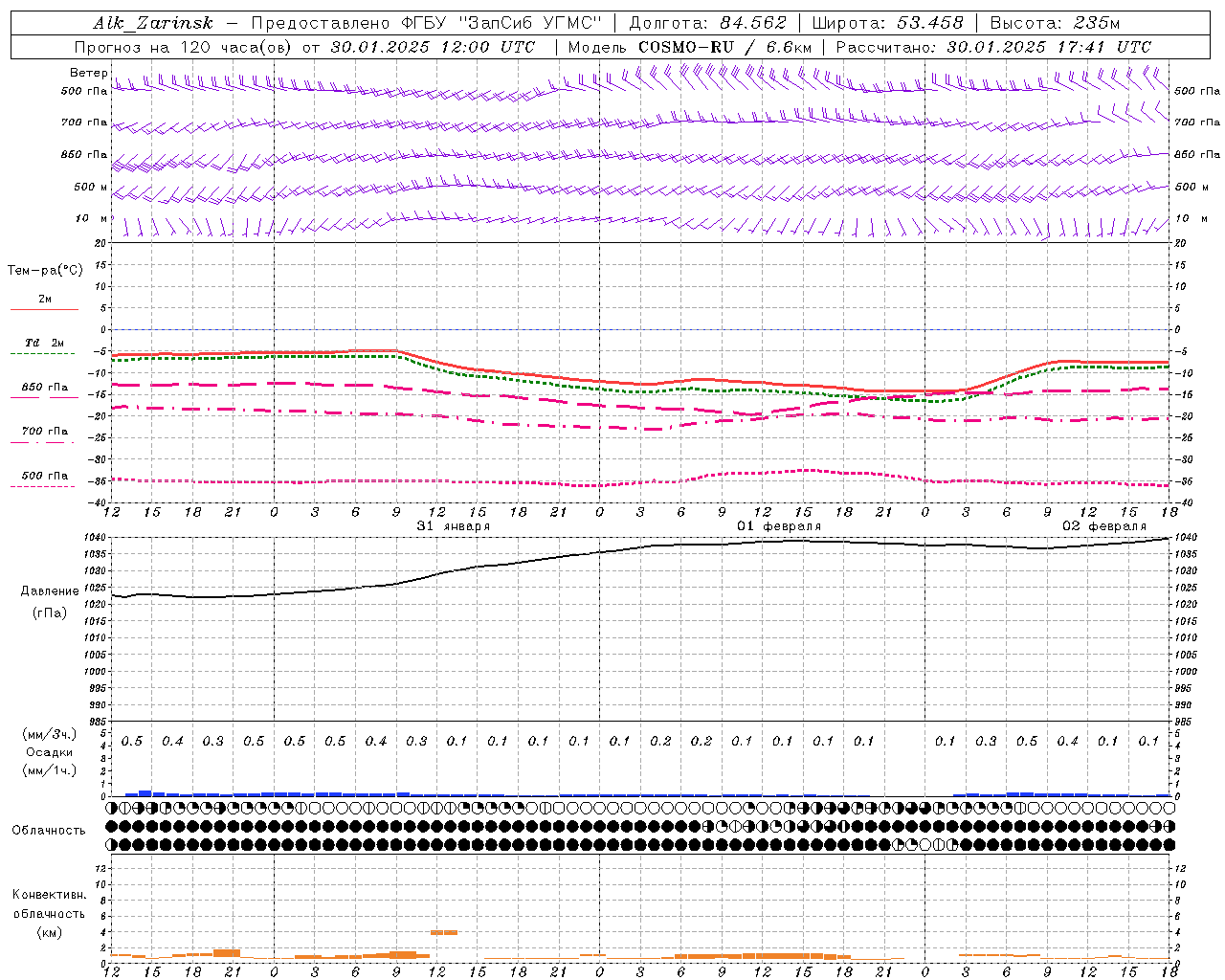Screen dimensions: 1225x980
Task: Select the text Предоставлено ФГБУ "ЗапСиб УГМС"
Action: click(x=426, y=23)
